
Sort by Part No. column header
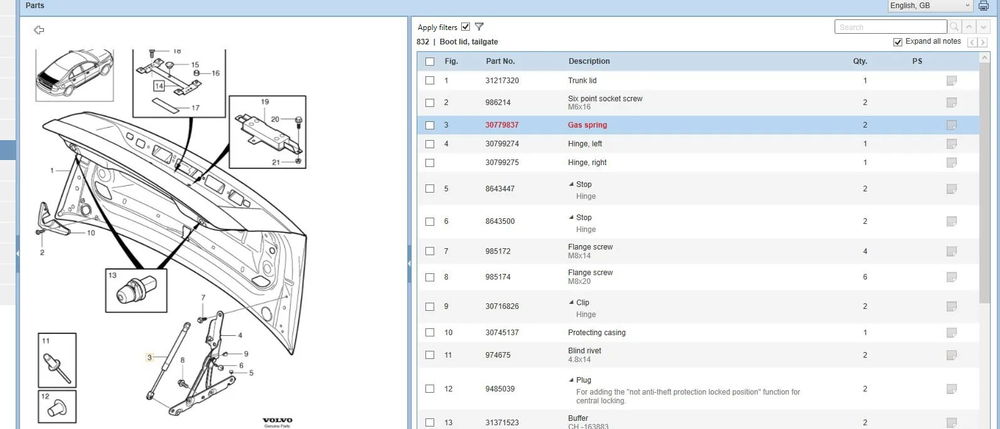click(x=500, y=61)
